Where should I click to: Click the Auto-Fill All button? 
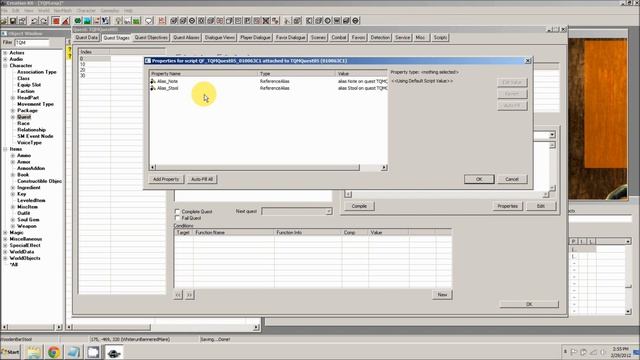click(x=202, y=179)
